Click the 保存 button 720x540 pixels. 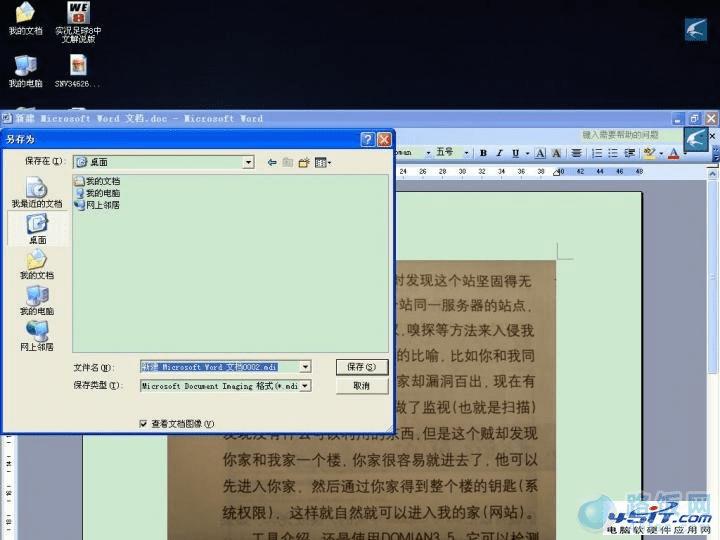362,367
